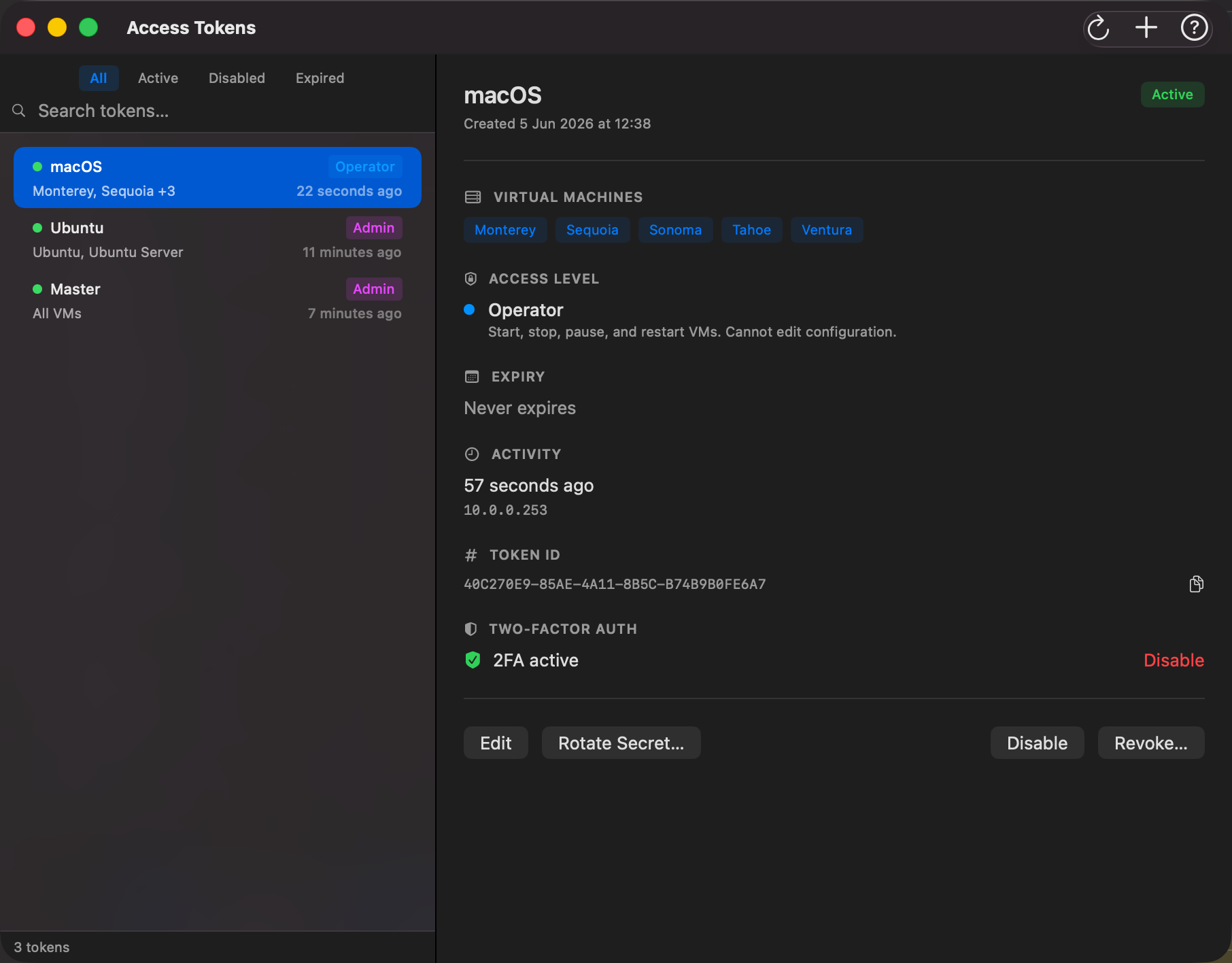Click the '7 minutes ago' timestamp
The image size is (1232, 963).
coord(355,314)
